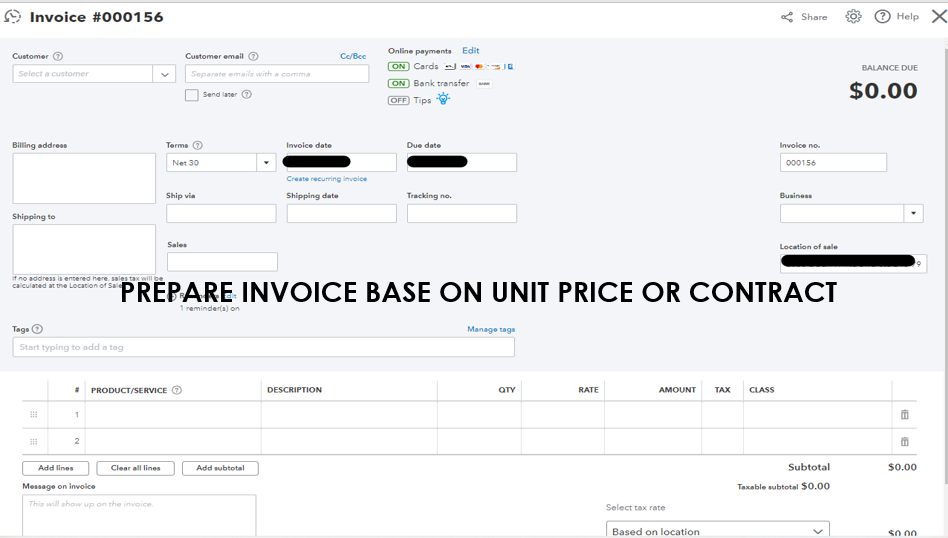Click the Customer email input field
Viewport: 948px width, 538px height.
pos(277,74)
